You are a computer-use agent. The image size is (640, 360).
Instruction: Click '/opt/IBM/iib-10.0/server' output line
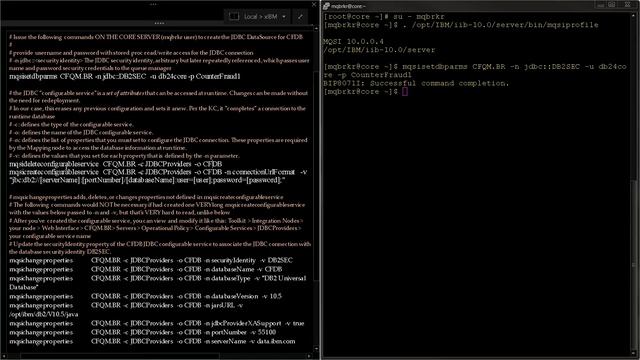point(379,50)
